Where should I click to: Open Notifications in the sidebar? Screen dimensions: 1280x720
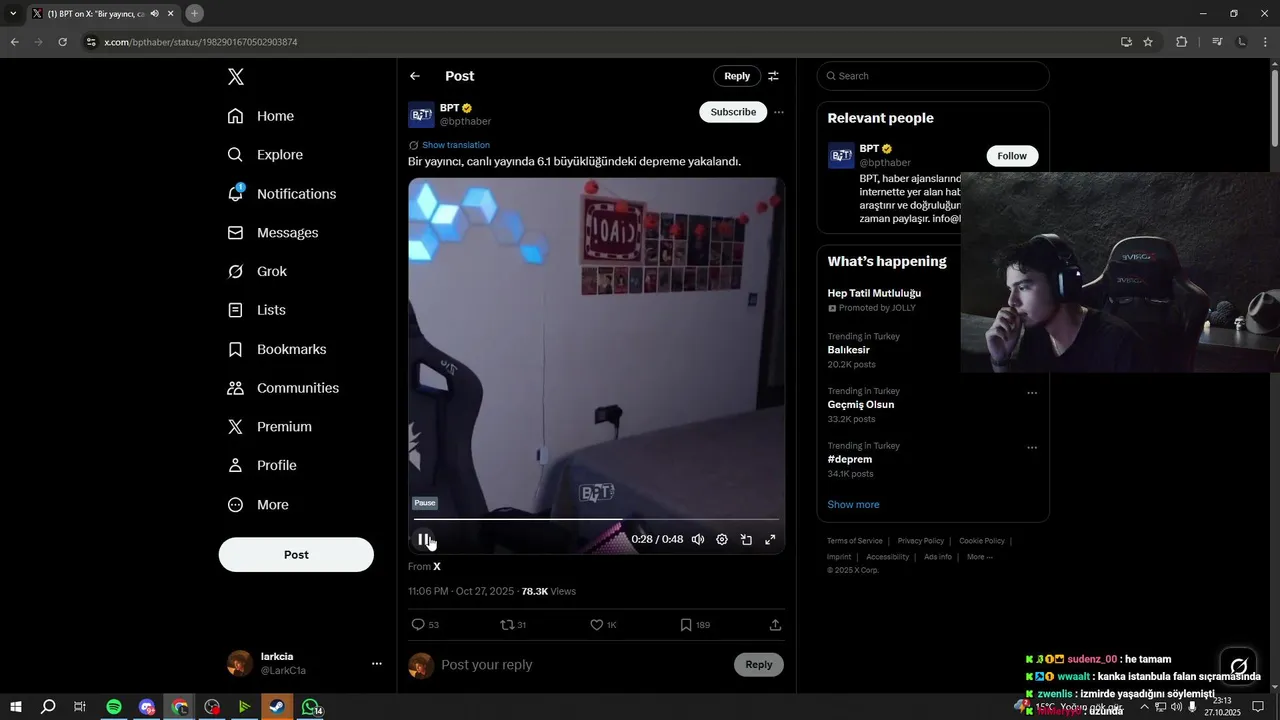point(282,194)
